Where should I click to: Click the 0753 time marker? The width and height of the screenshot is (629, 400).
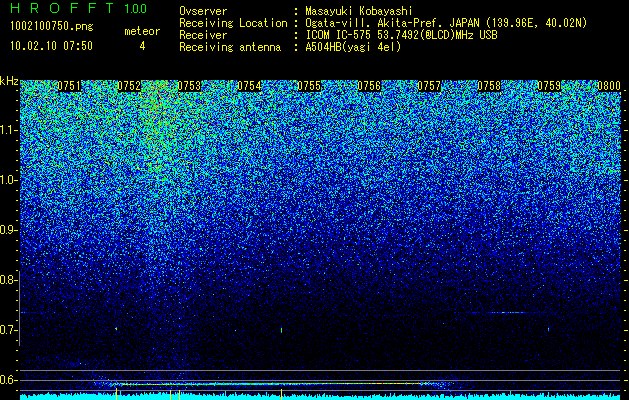point(189,86)
